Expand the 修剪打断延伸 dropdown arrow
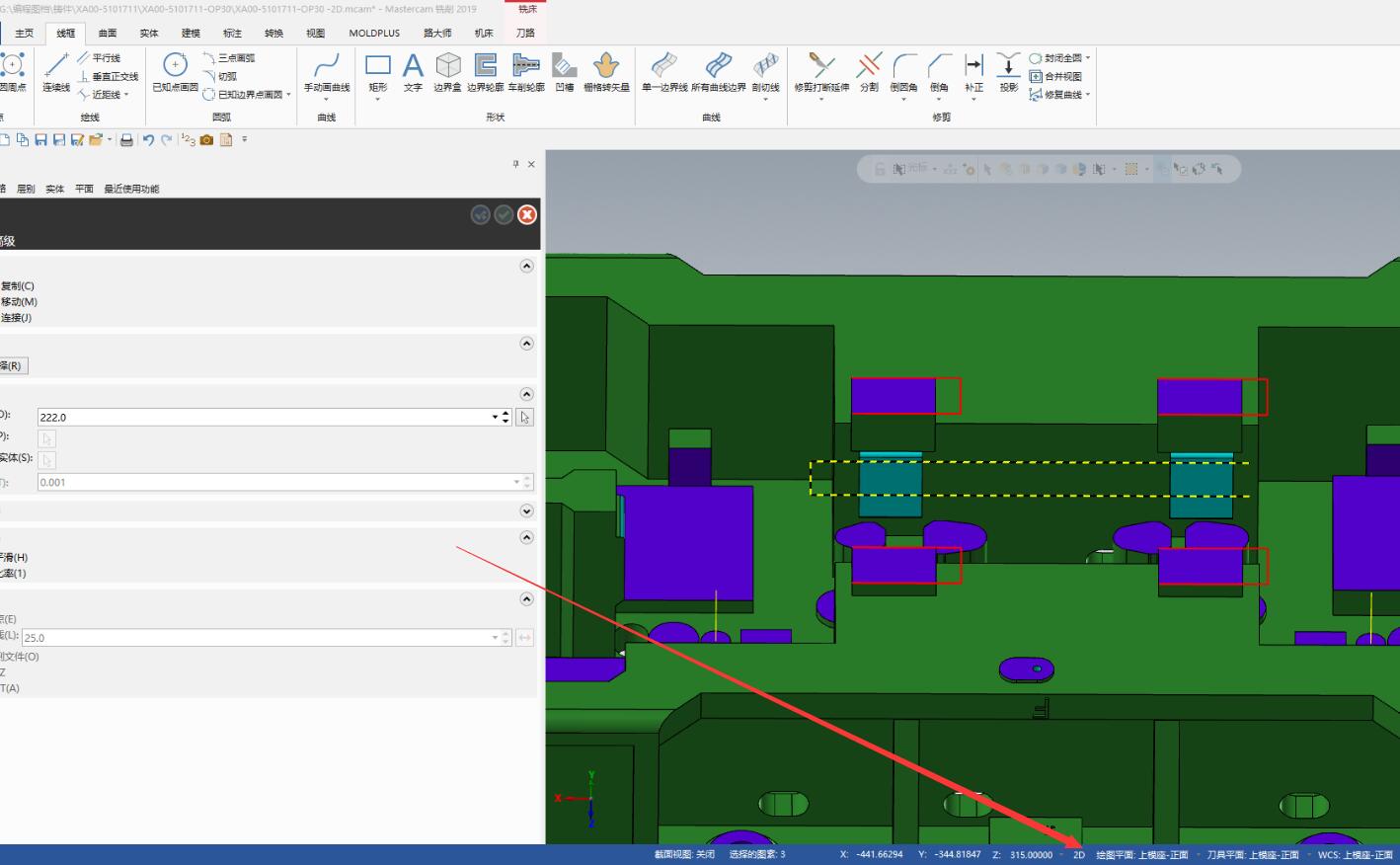 tap(821, 99)
